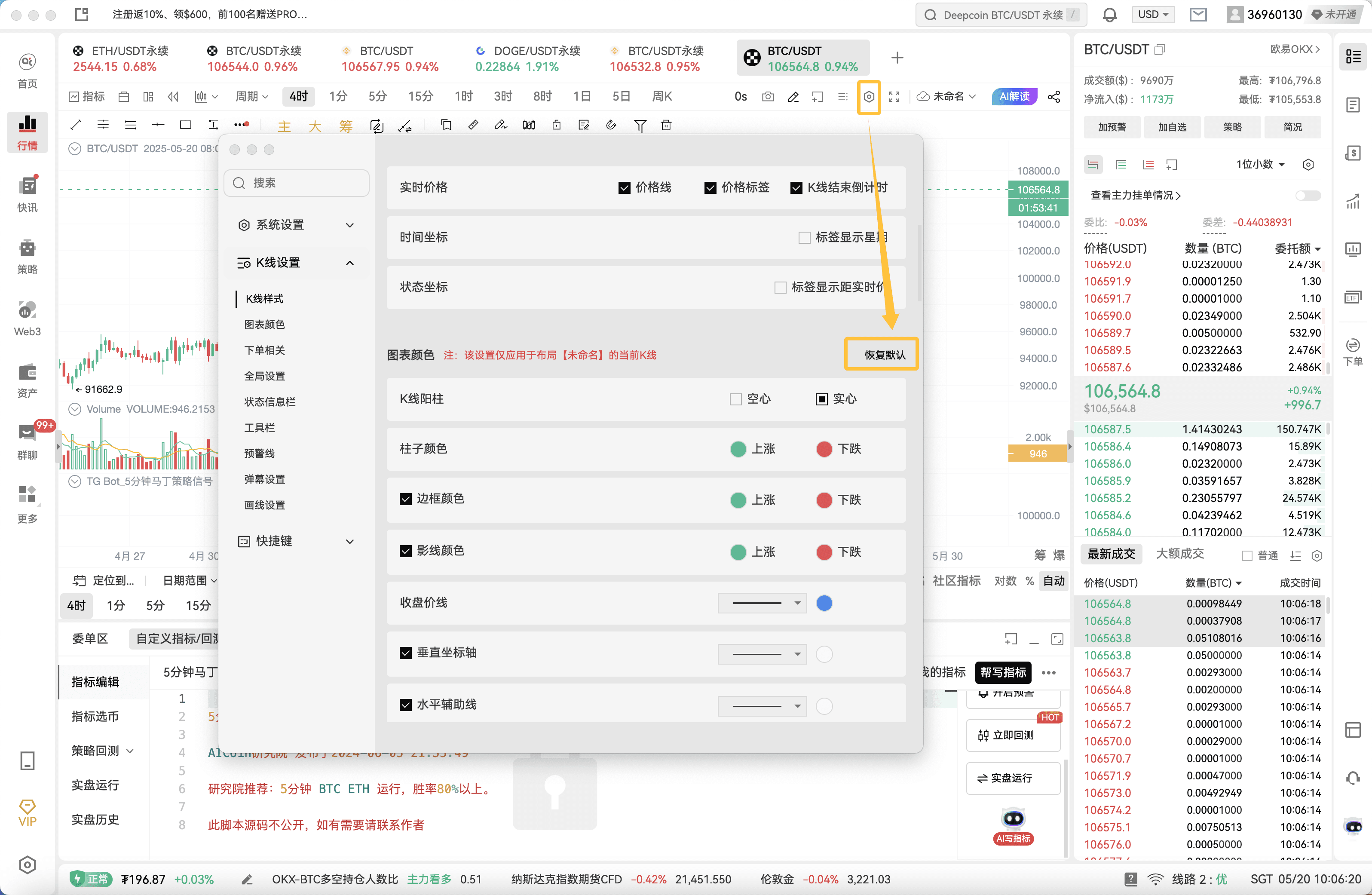Image resolution: width=1372 pixels, height=895 pixels.
Task: Expand the 快捷键 section
Action: 296,541
